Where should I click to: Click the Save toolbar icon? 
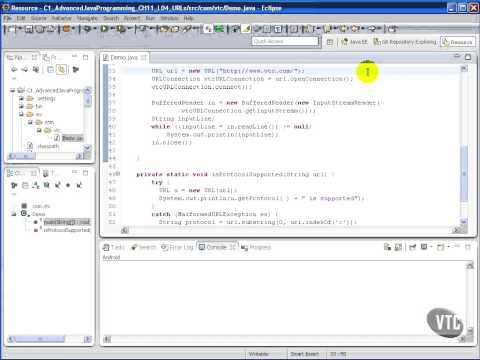pos(29,29)
